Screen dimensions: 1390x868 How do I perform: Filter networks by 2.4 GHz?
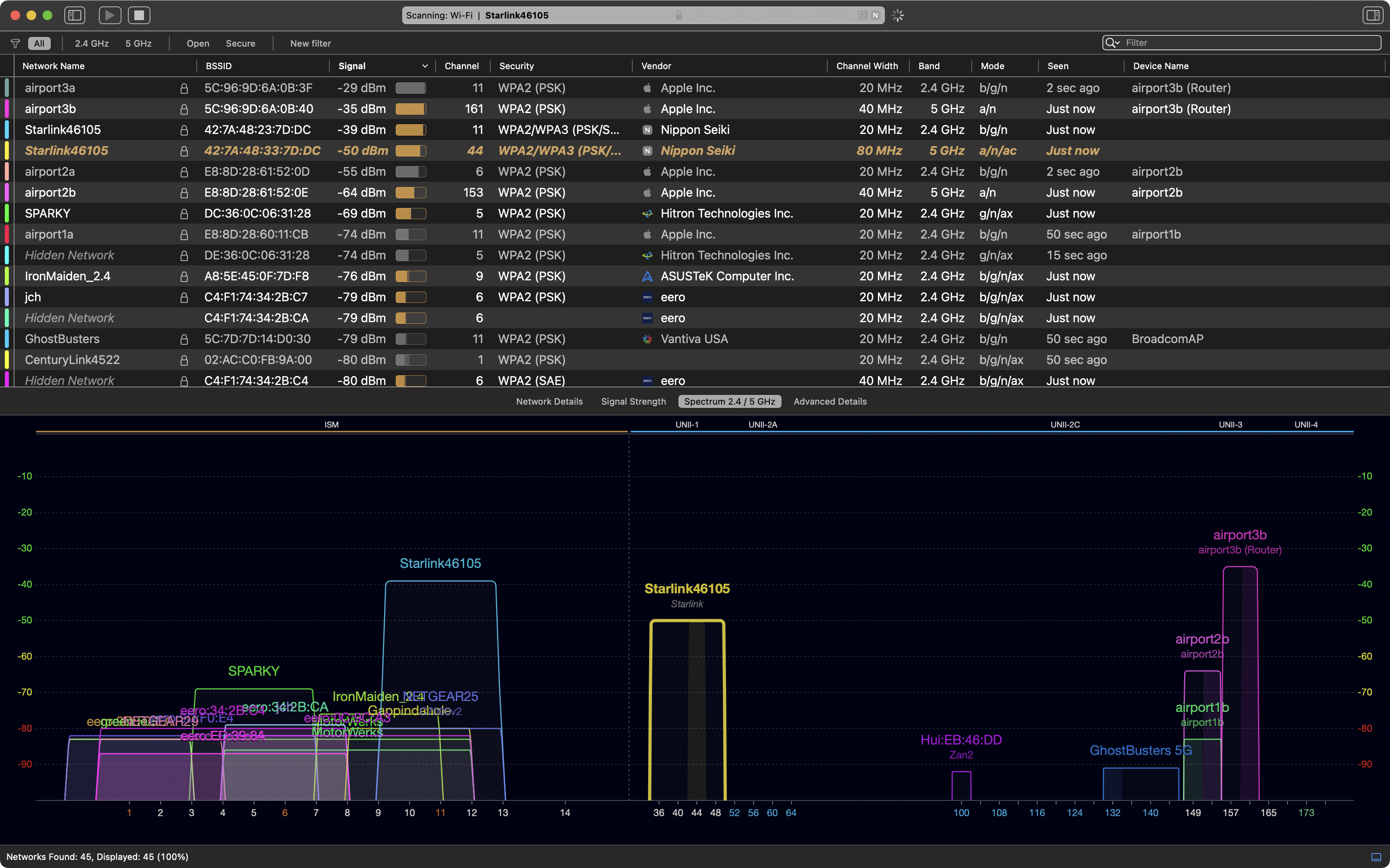coord(92,43)
